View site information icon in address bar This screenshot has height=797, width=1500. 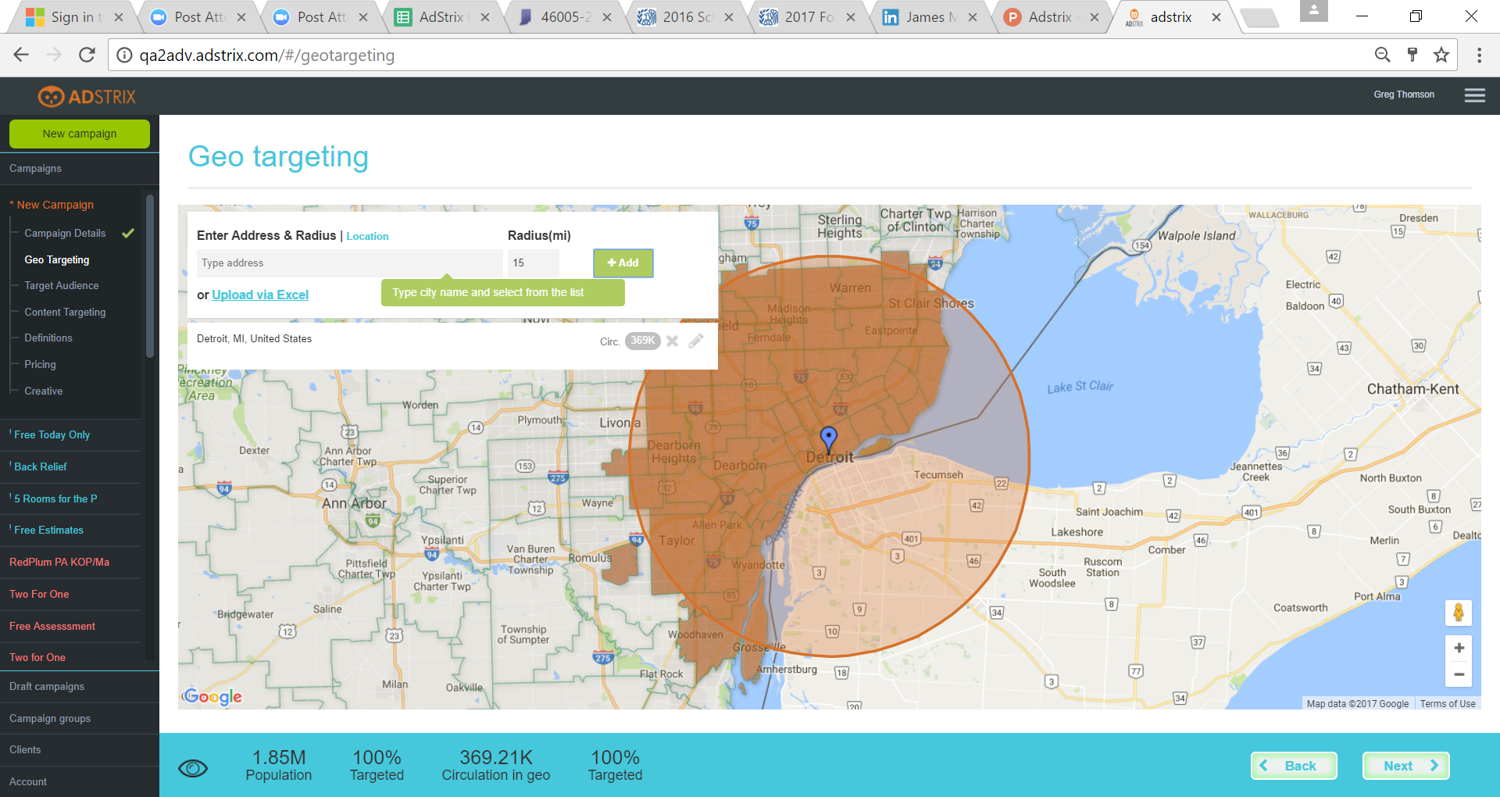pyautogui.click(x=124, y=55)
